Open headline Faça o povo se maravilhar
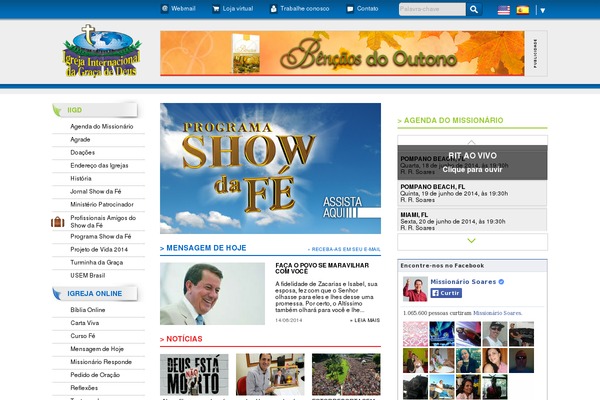The image size is (600, 400). (322, 268)
